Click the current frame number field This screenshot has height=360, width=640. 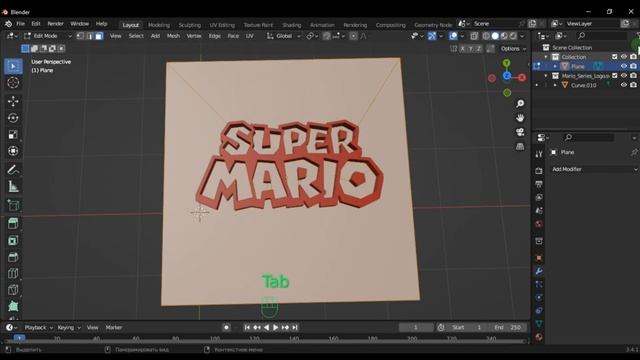pos(416,327)
